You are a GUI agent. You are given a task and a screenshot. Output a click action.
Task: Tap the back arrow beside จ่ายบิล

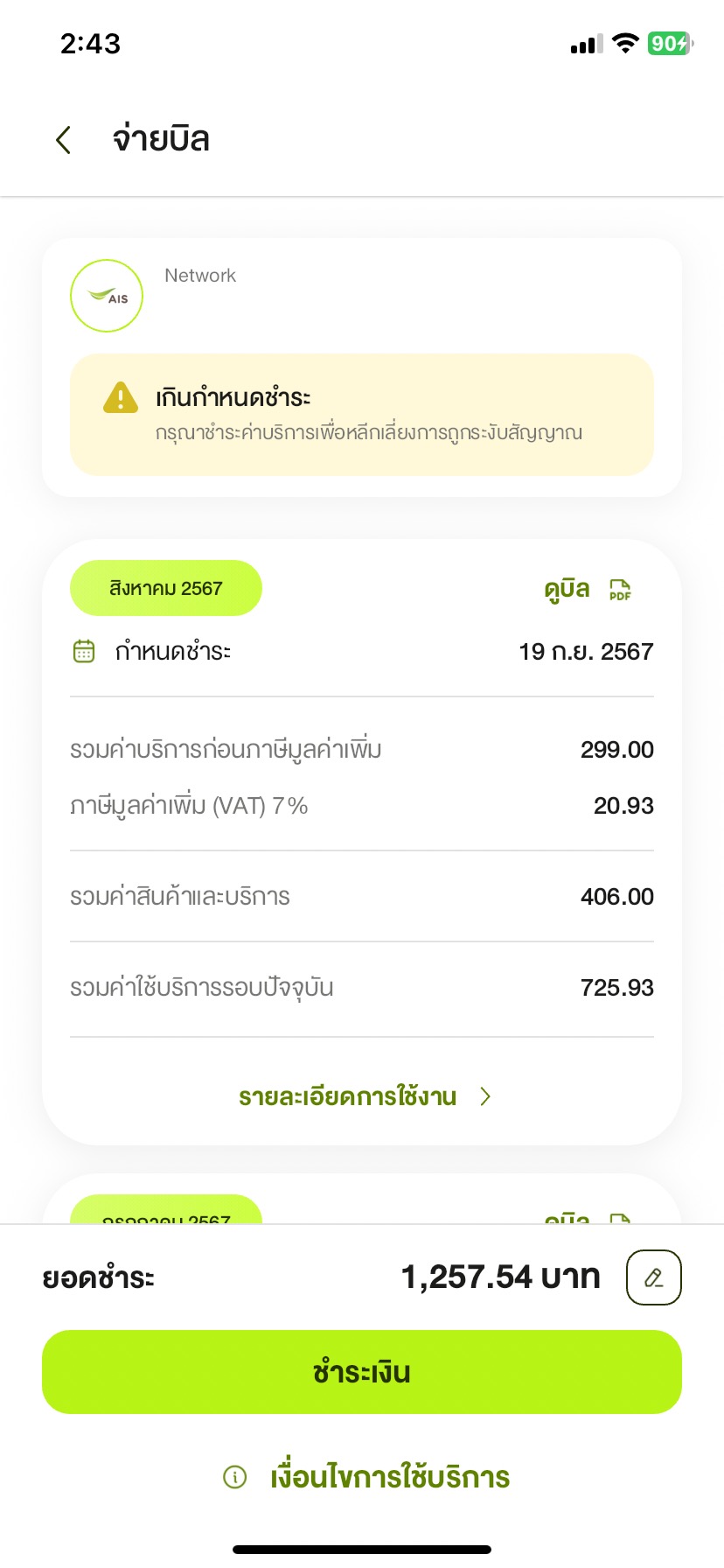(63, 140)
